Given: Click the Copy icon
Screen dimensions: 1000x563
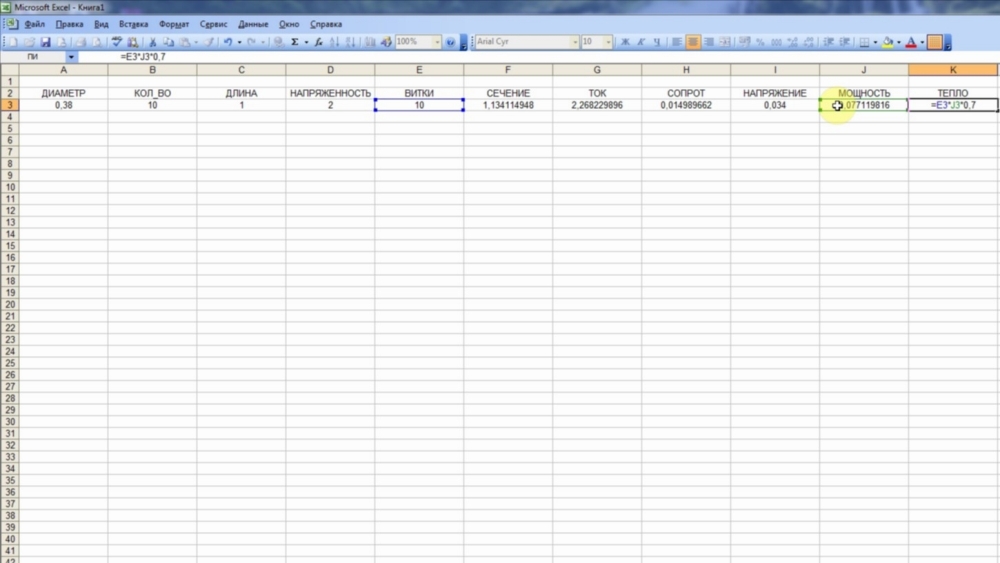Looking at the screenshot, I should (168, 41).
